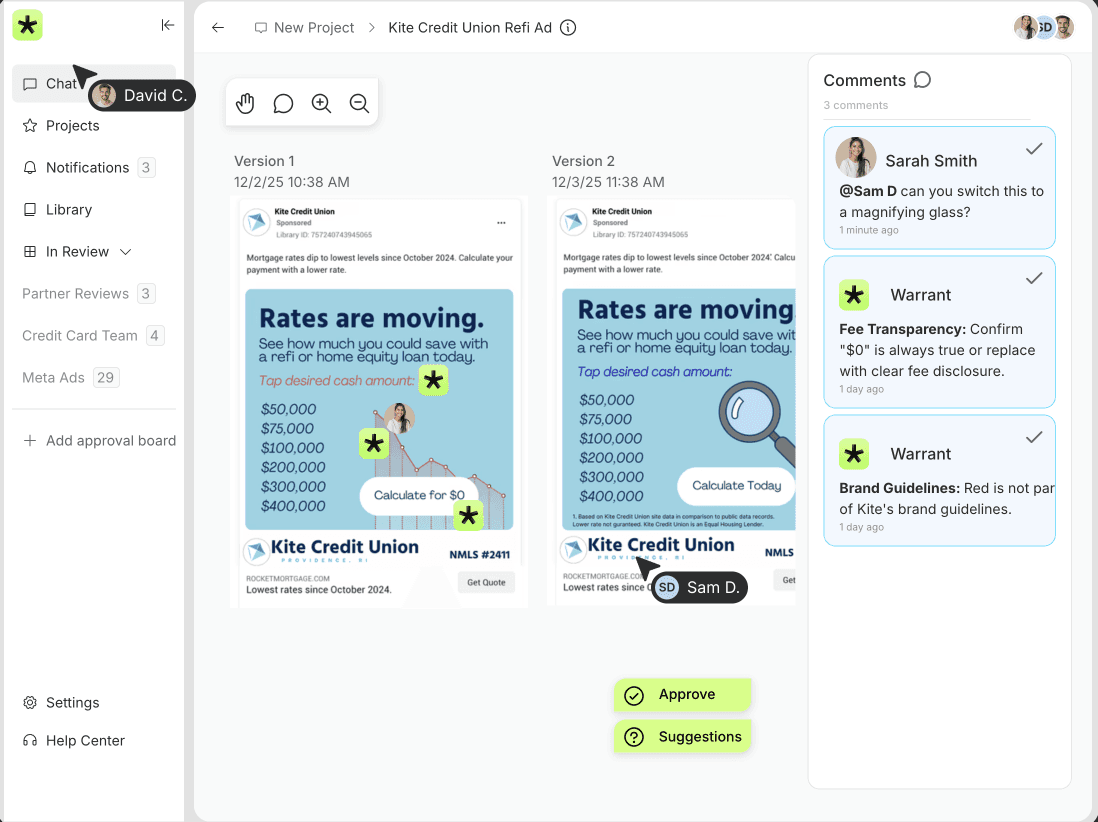
Task: Click first collaborator avatar in top right
Action: pyautogui.click(x=1024, y=27)
